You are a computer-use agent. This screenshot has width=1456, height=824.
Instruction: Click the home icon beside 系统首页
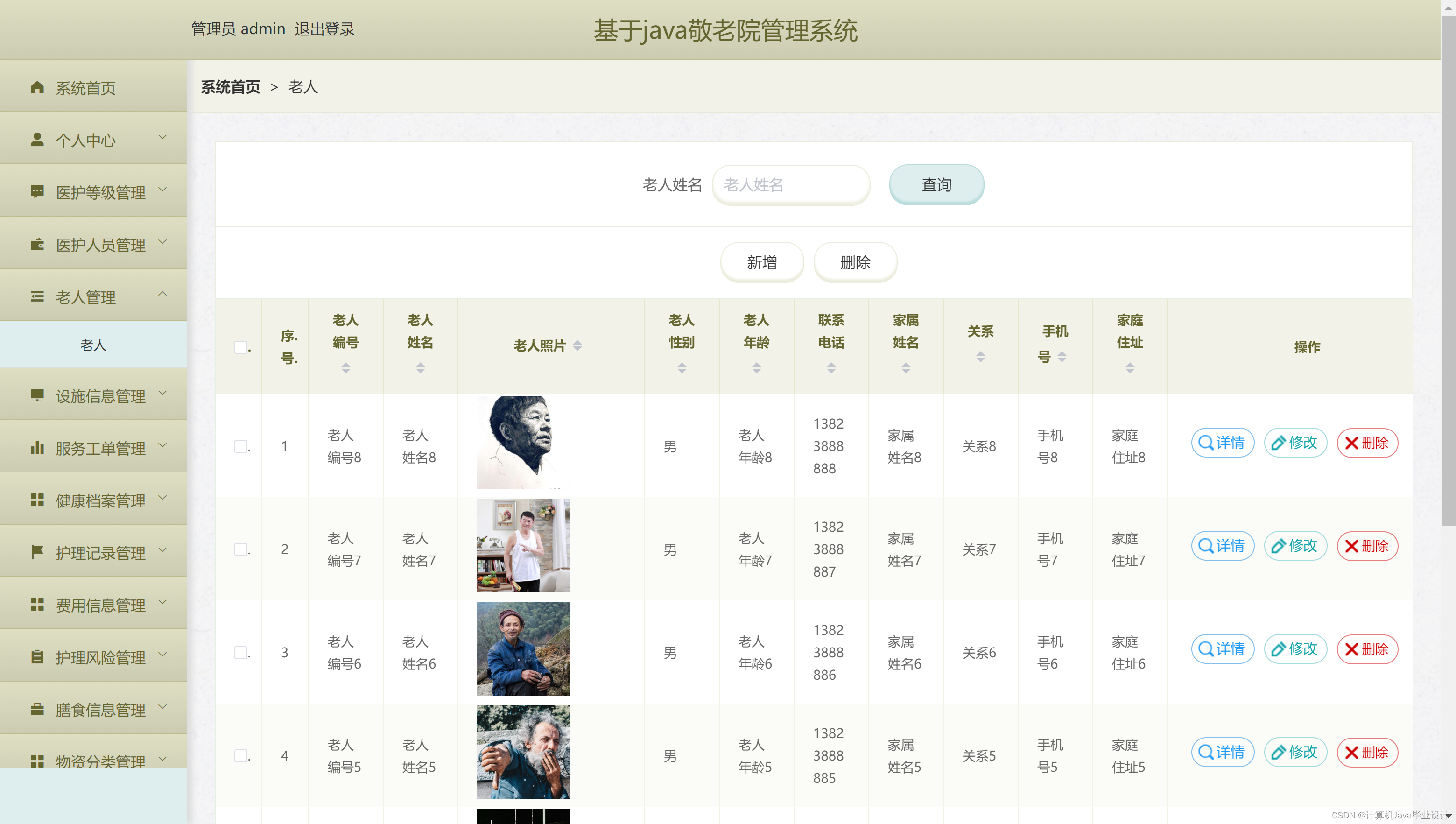point(37,87)
